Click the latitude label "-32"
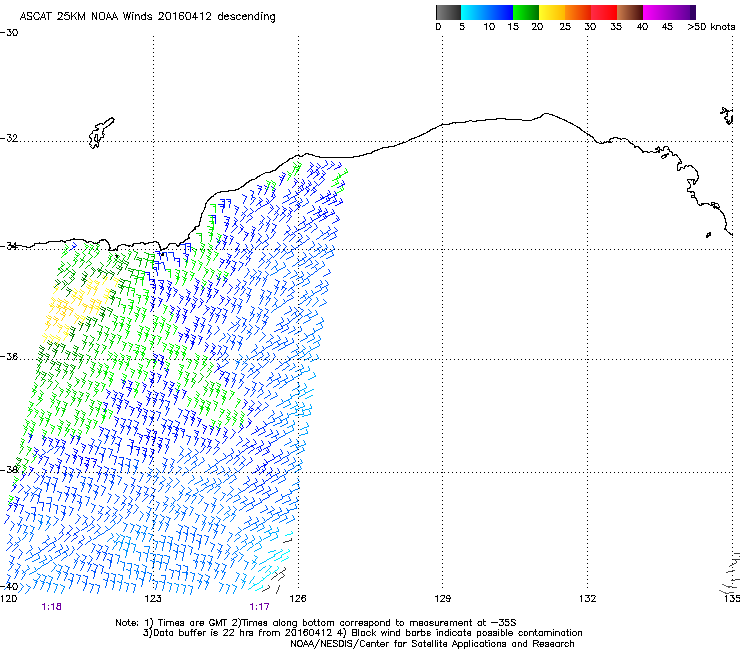Image resolution: width=740 pixels, height=650 pixels. [9, 138]
